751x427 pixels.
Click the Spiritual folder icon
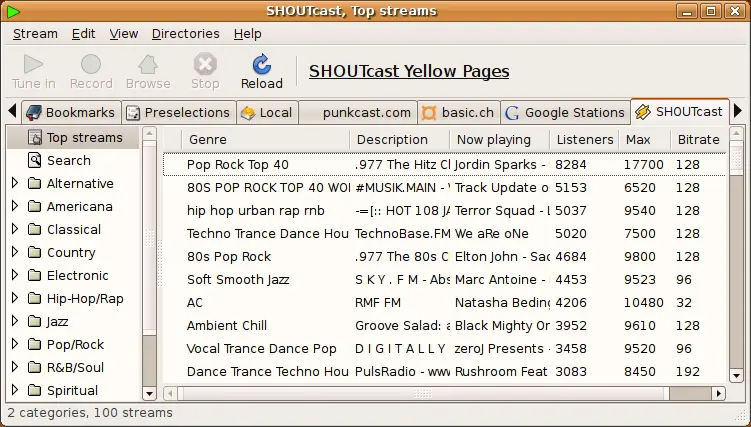click(x=34, y=390)
